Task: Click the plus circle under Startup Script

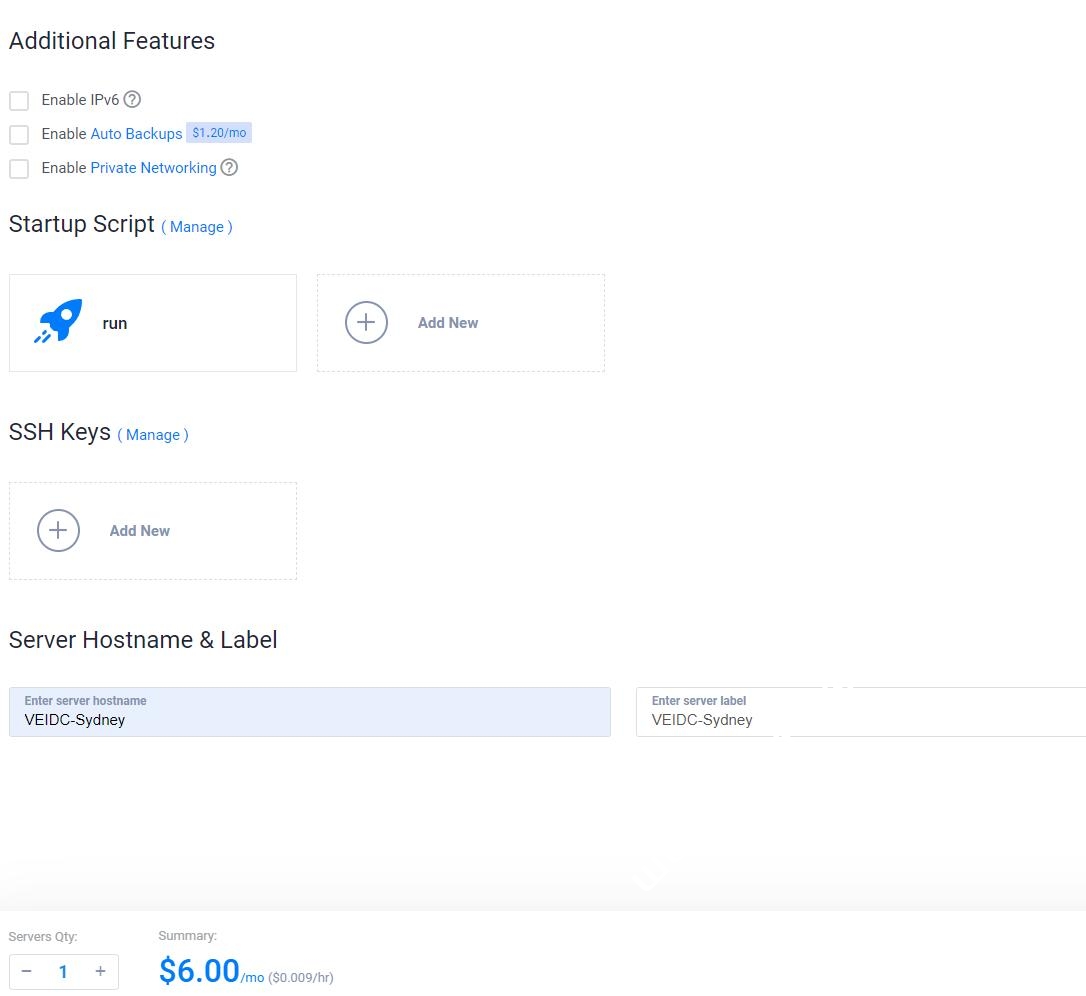Action: [x=366, y=323]
